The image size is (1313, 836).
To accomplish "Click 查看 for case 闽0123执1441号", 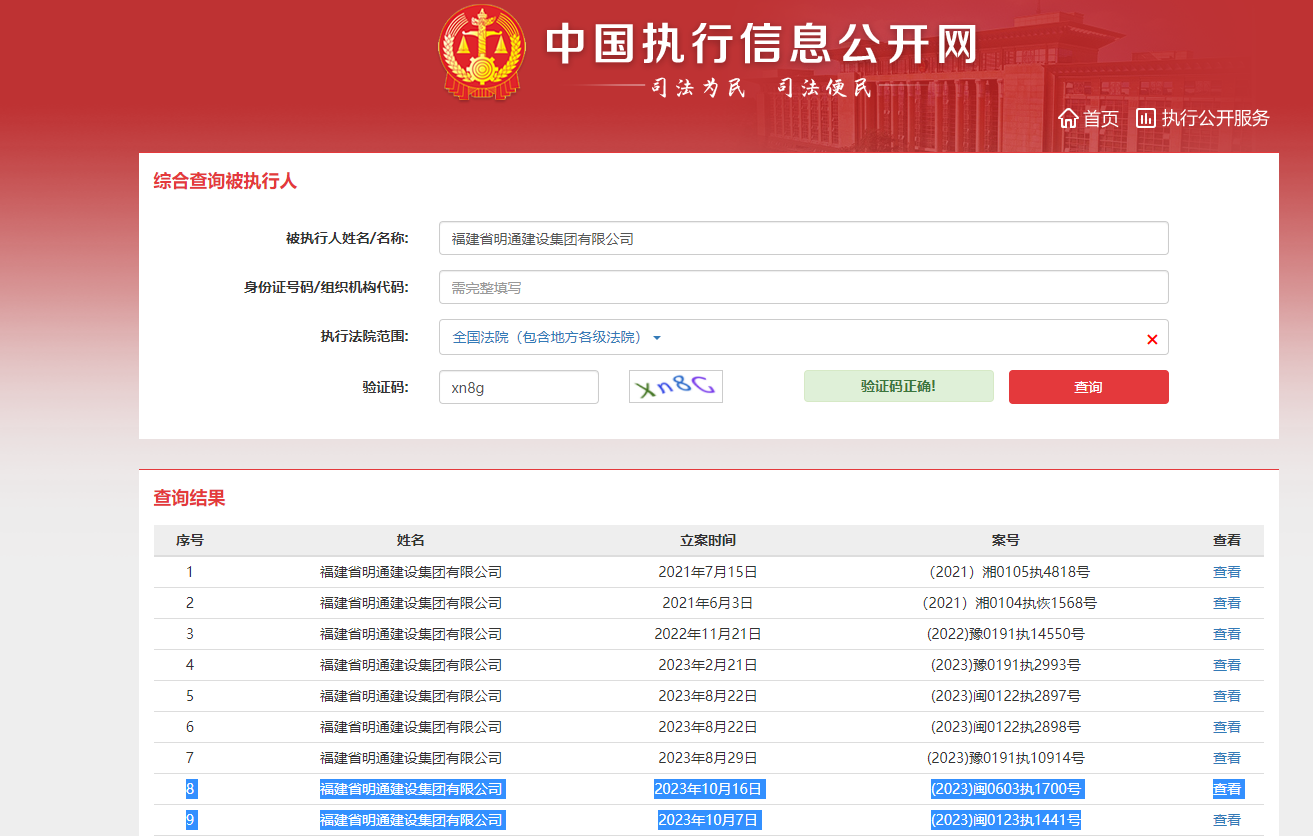I will click(1226, 820).
